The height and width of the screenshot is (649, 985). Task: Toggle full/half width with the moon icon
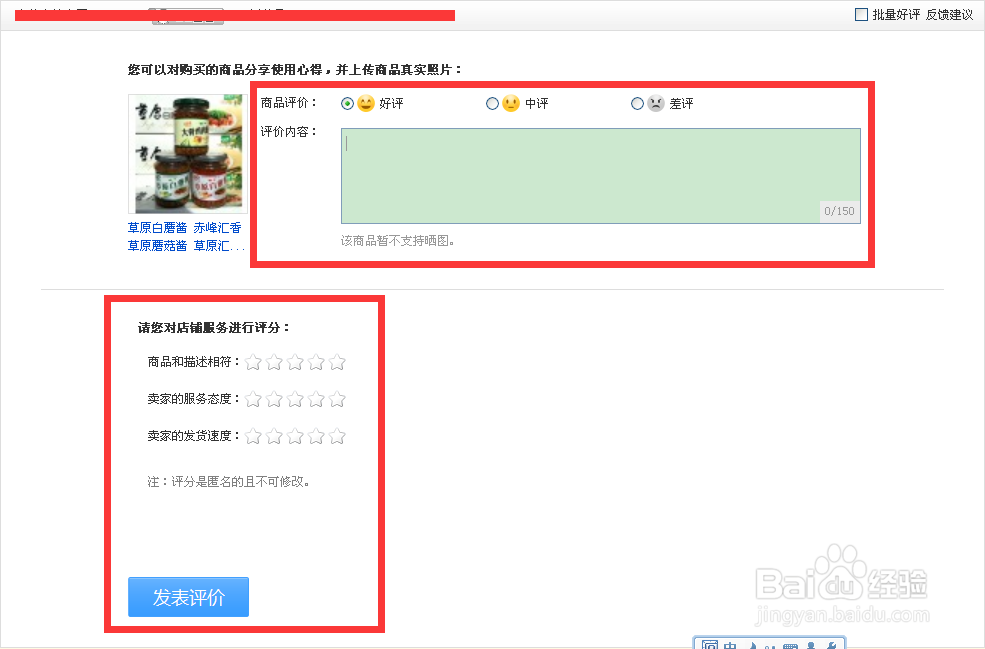(x=753, y=646)
